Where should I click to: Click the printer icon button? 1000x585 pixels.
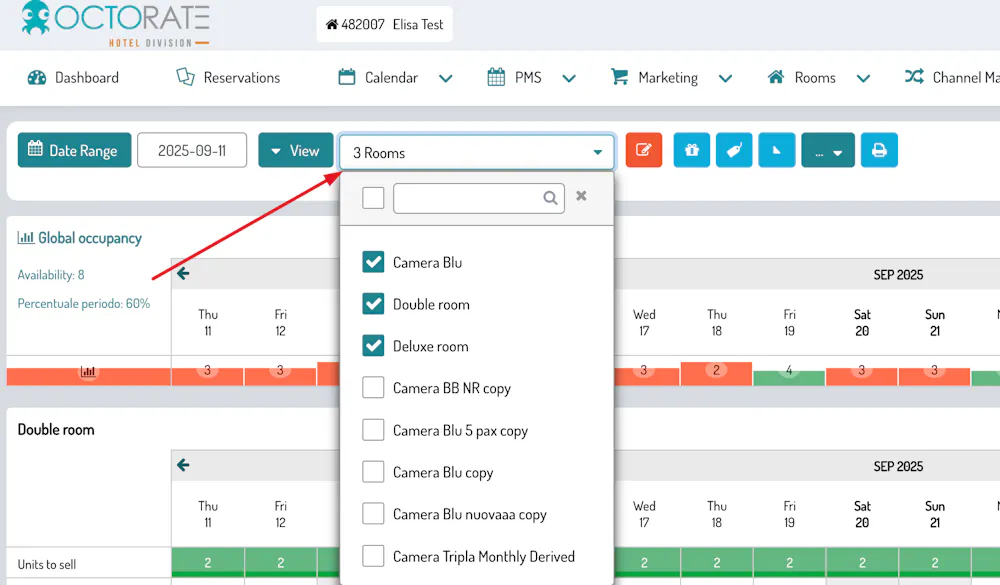tap(879, 150)
